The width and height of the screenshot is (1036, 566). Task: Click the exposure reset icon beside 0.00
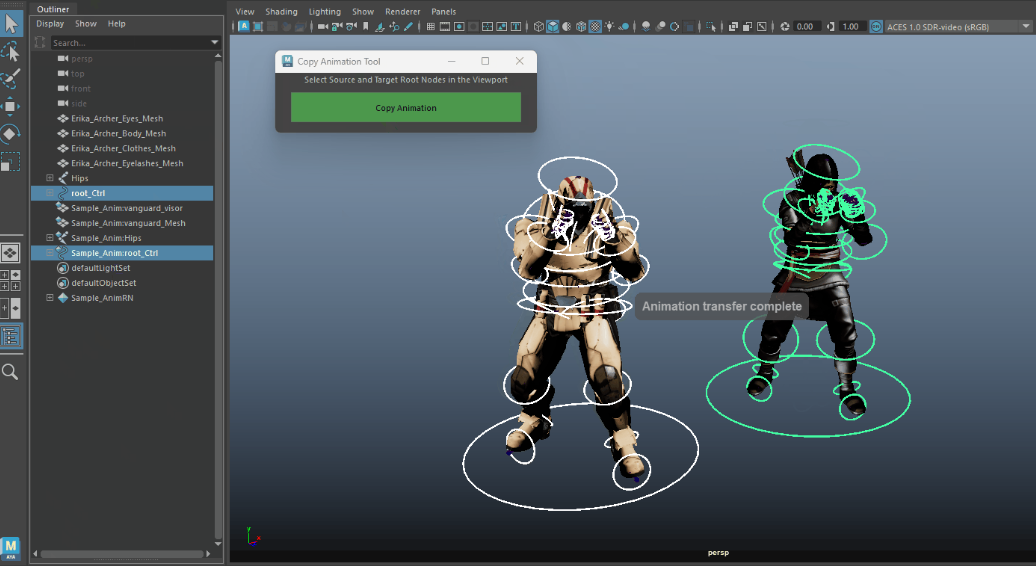click(x=785, y=26)
